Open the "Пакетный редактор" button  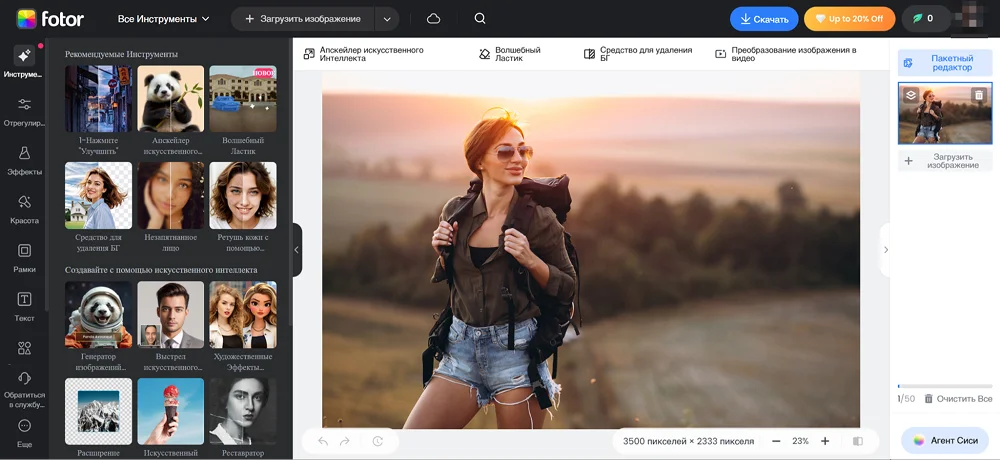click(944, 63)
